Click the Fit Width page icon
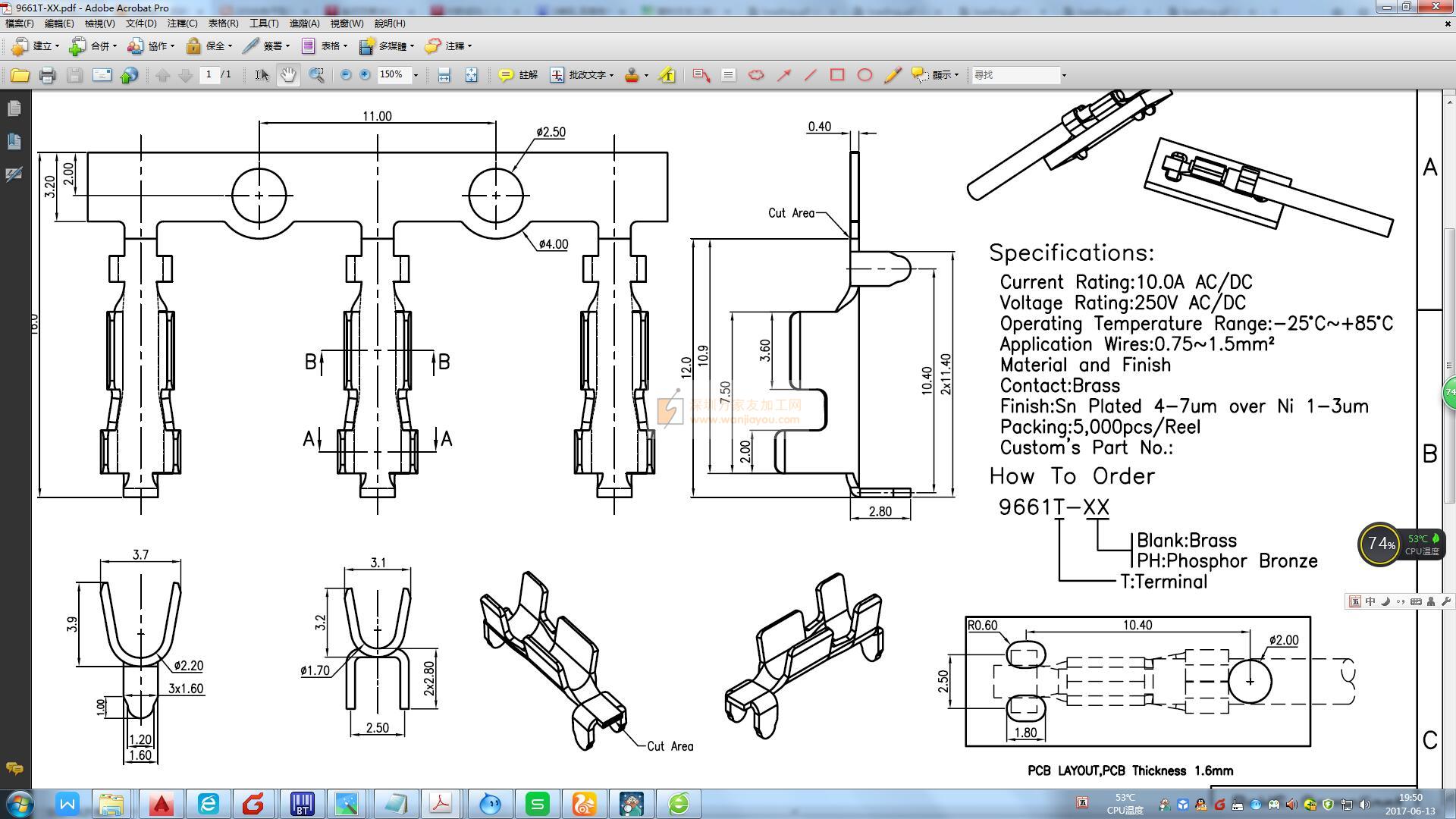 point(444,75)
